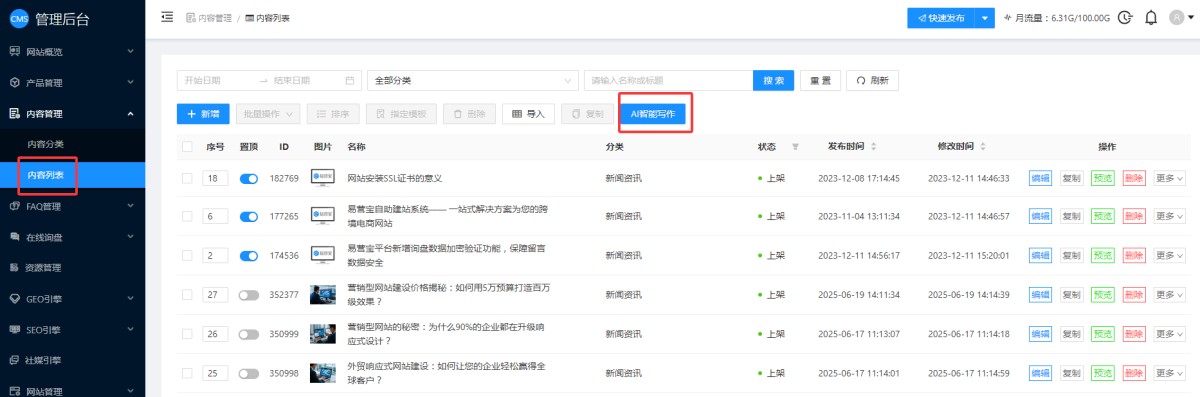Click 复制 for the ID 177265 row

(x=1071, y=216)
